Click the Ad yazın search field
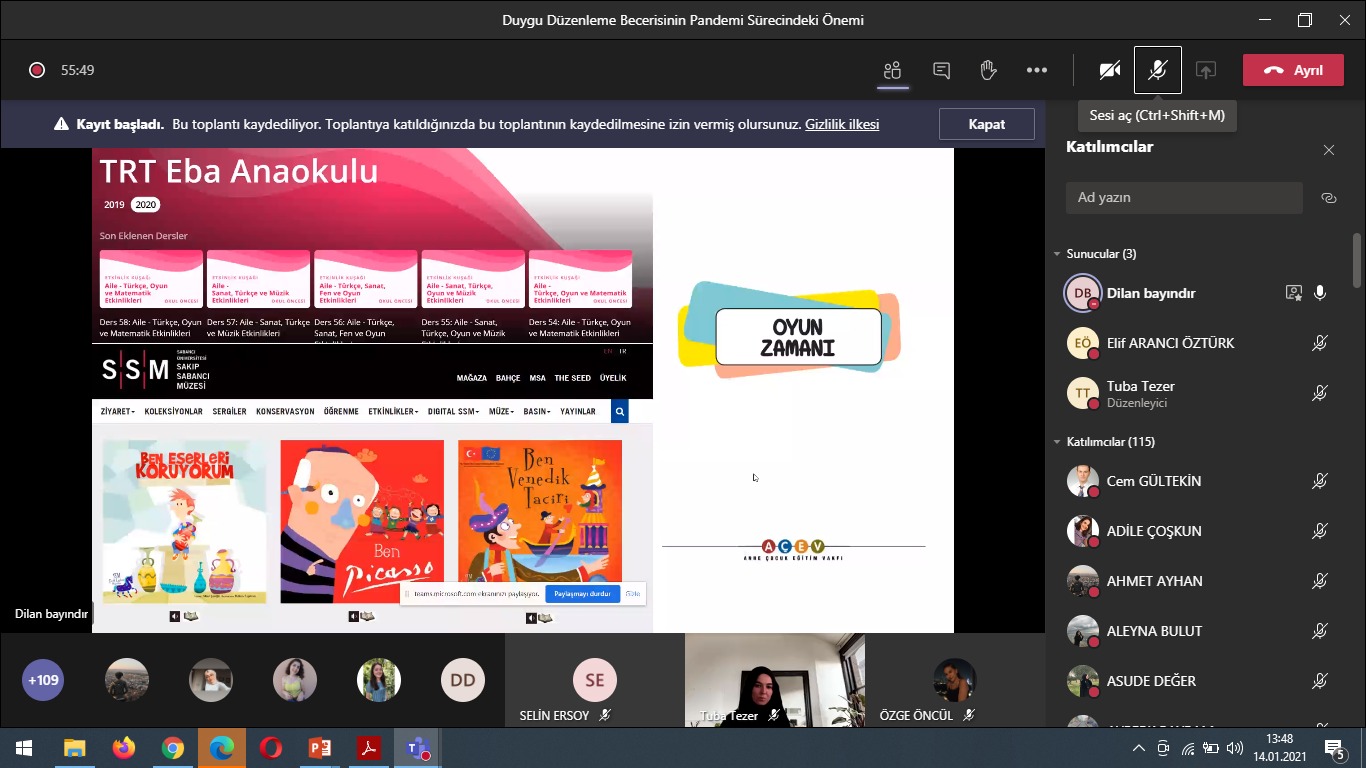Viewport: 1366px width, 768px height. pos(1184,198)
